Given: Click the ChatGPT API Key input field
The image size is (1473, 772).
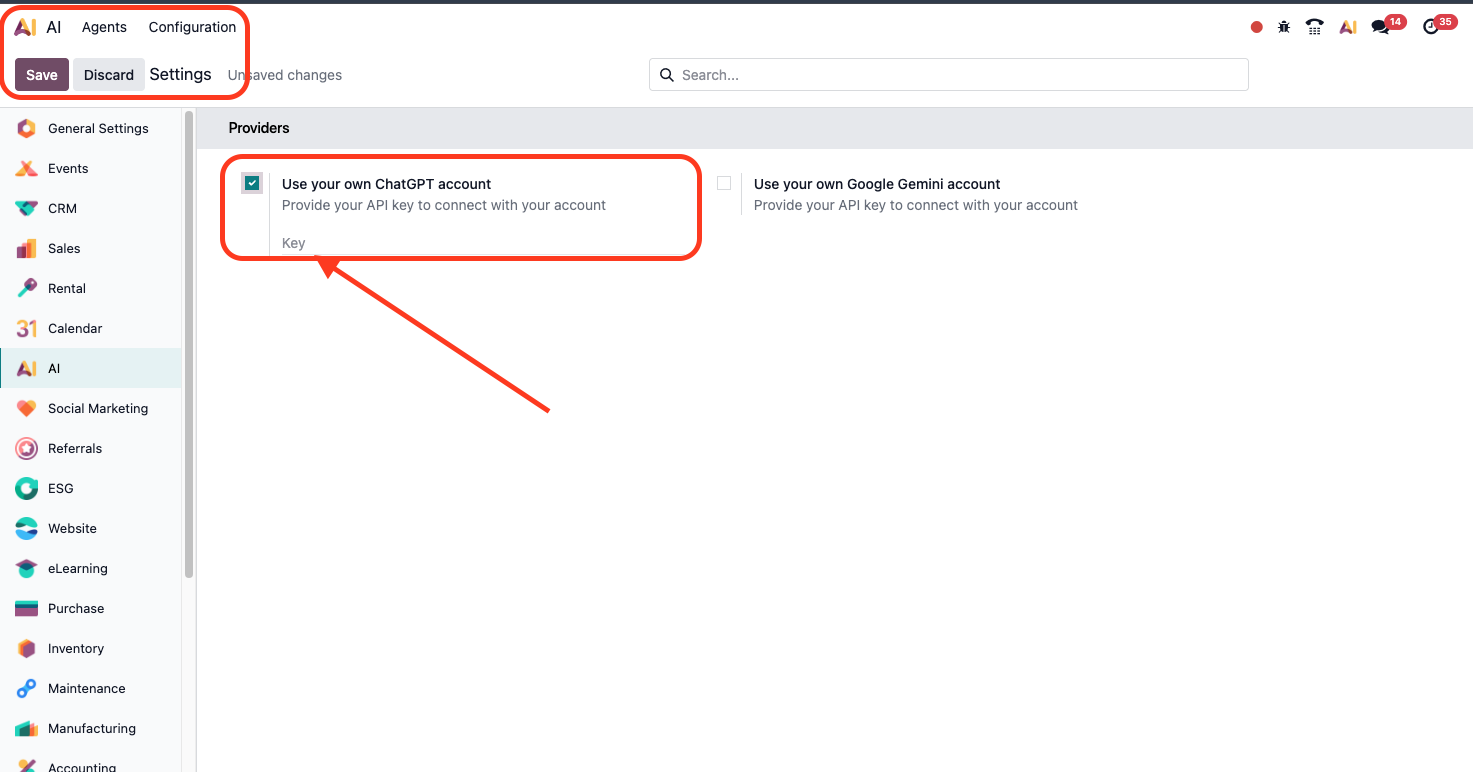Looking at the screenshot, I should pos(480,243).
